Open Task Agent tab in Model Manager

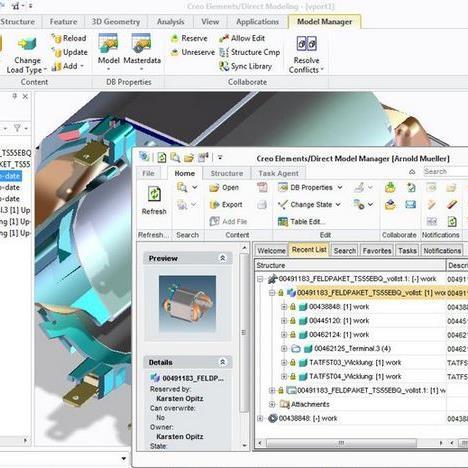pyautogui.click(x=278, y=173)
